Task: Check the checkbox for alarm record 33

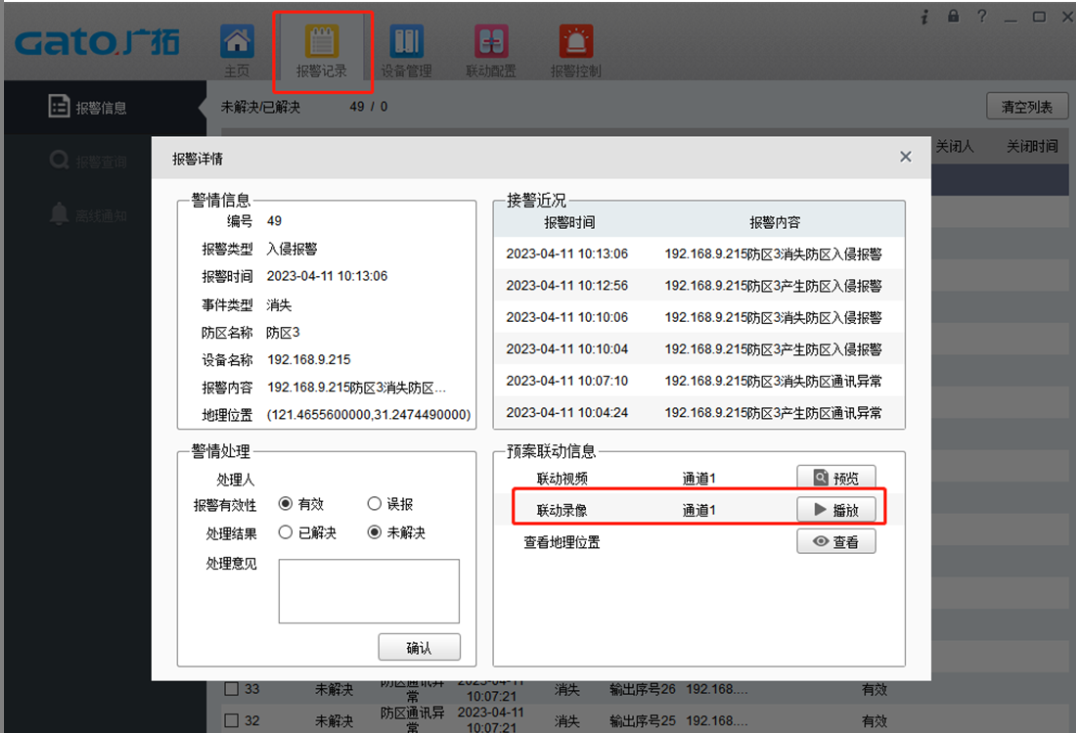Action: pyautogui.click(x=231, y=688)
